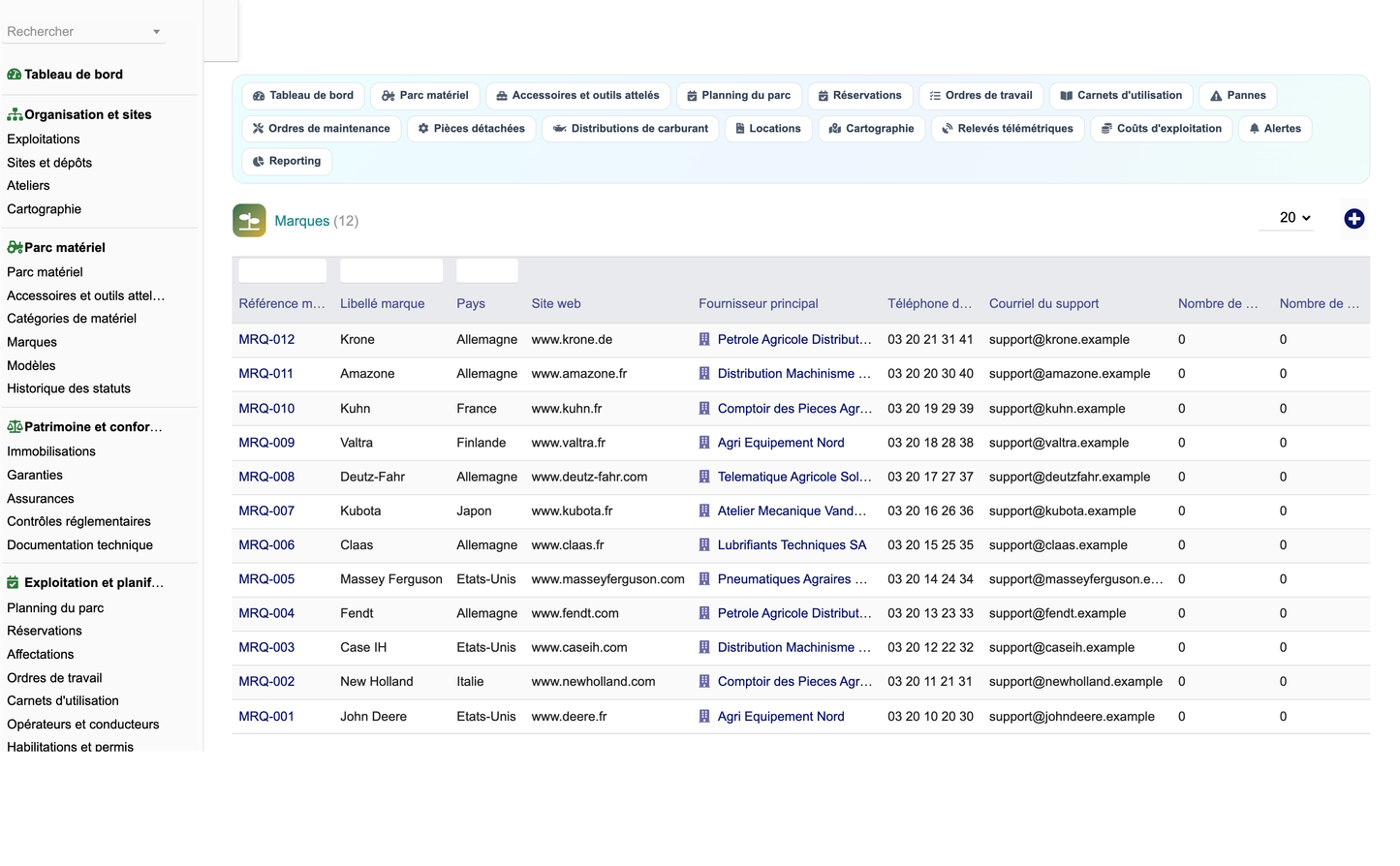1400x866 pixels.
Task: Click the Référence filter input field
Action: coord(283,271)
